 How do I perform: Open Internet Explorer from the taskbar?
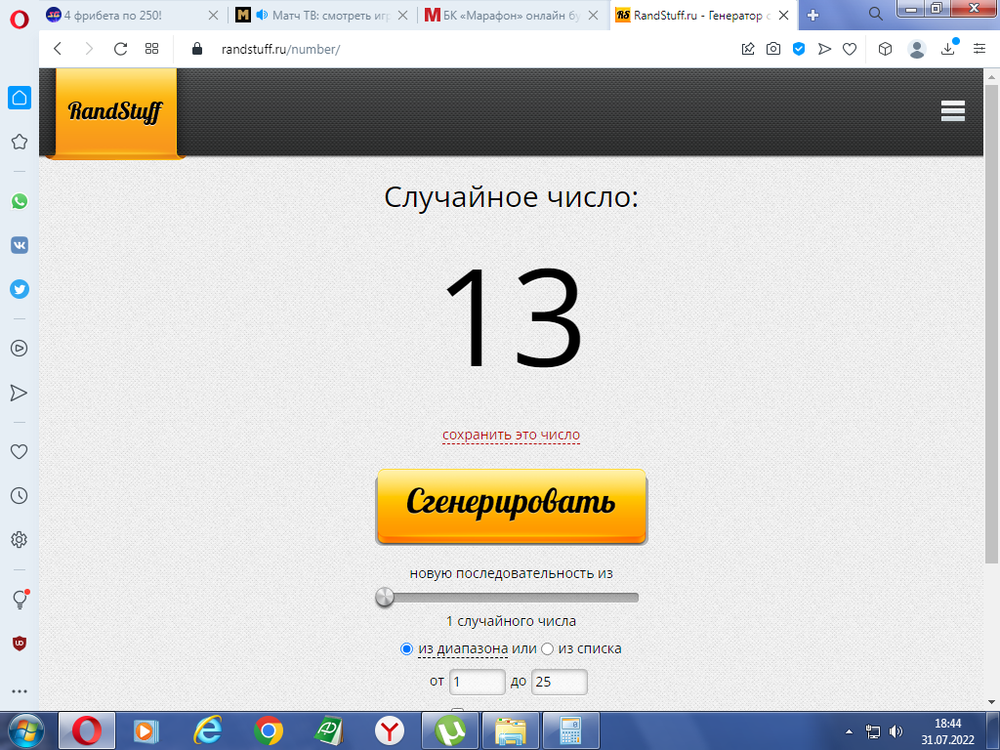[x=207, y=731]
